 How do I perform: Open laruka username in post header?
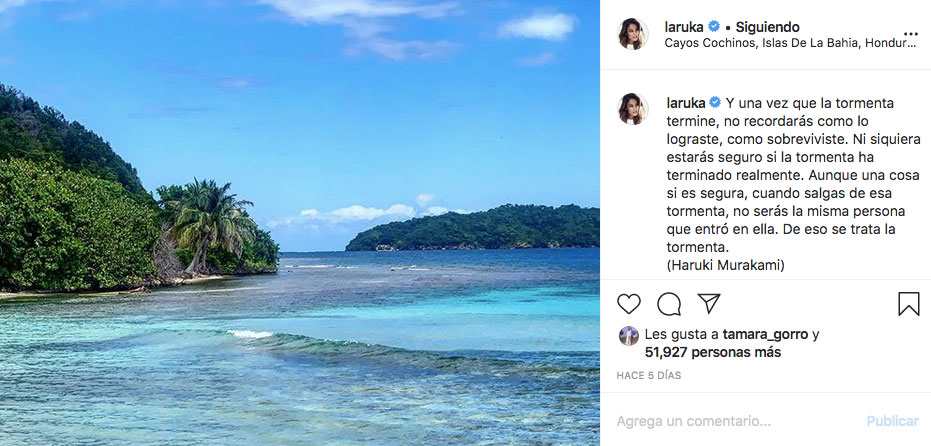tap(684, 27)
